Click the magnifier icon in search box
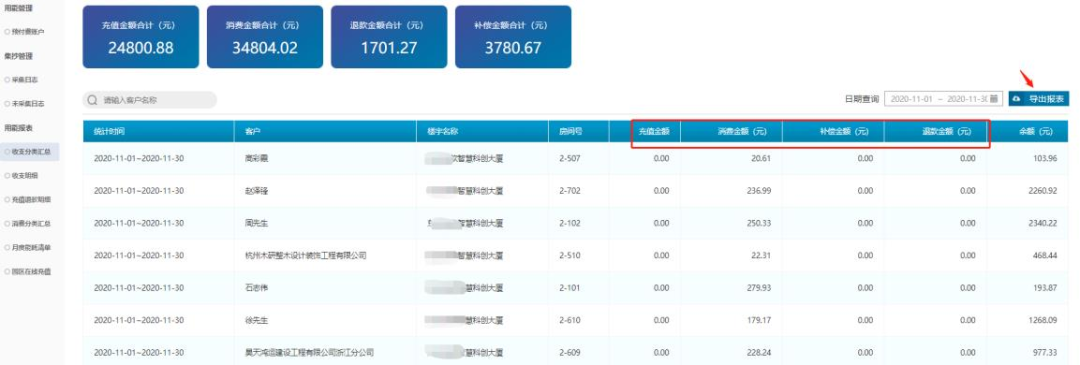 click(92, 100)
